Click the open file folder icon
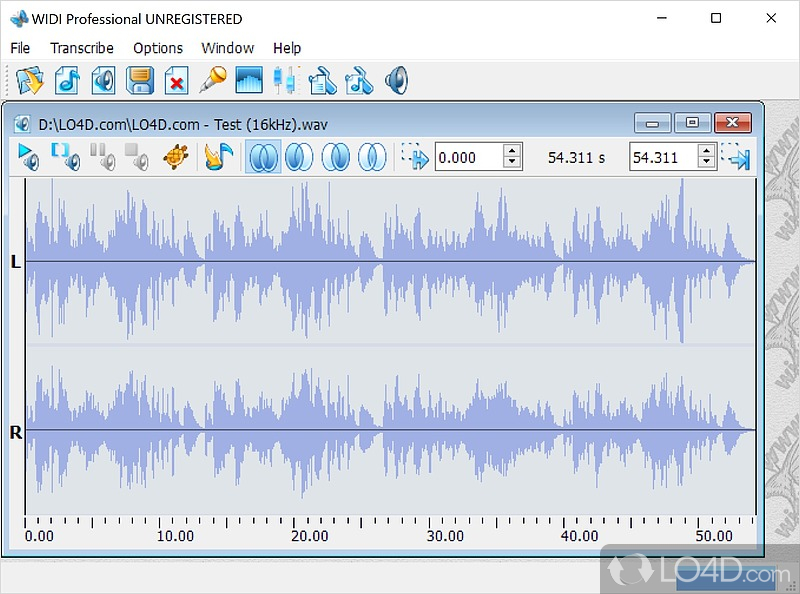800x594 pixels. pyautogui.click(x=30, y=80)
